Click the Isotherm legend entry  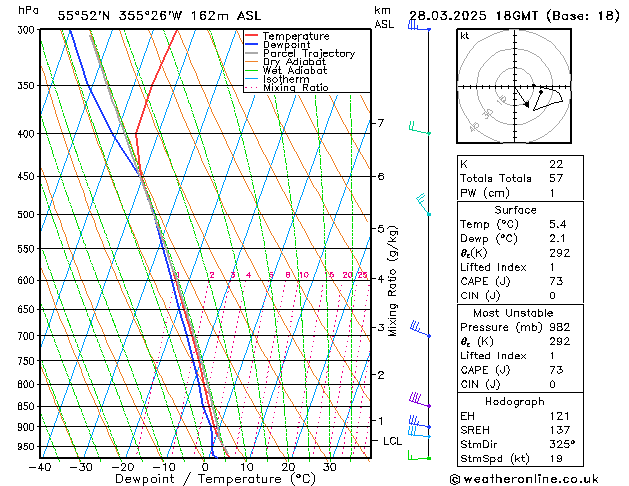coord(277,79)
